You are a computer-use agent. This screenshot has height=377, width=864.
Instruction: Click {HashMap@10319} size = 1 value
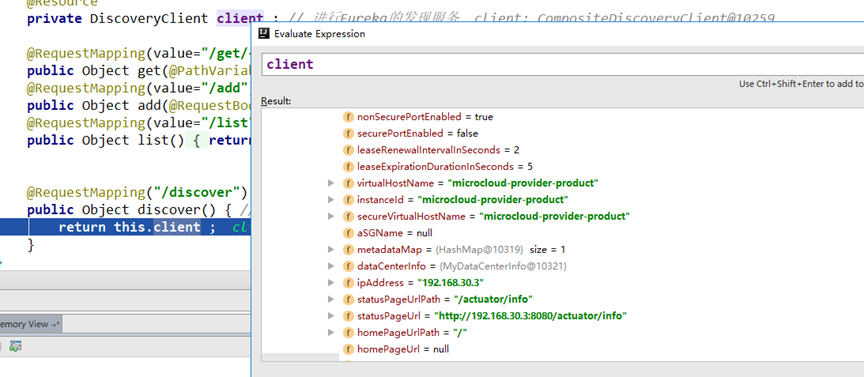point(500,250)
